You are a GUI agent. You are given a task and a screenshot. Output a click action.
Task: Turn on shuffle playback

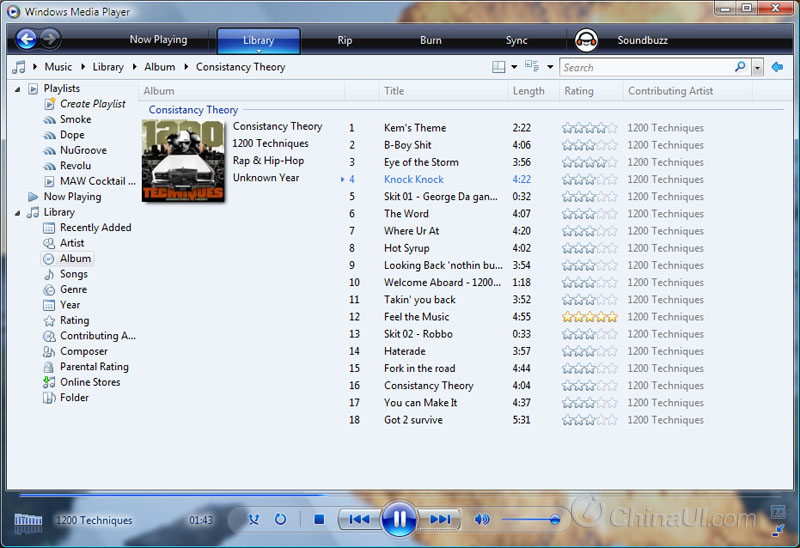(254, 519)
